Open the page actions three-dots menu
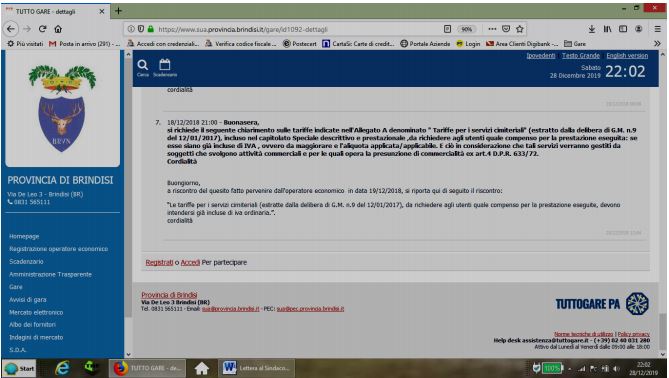The height and width of the screenshot is (378, 669). (492, 29)
